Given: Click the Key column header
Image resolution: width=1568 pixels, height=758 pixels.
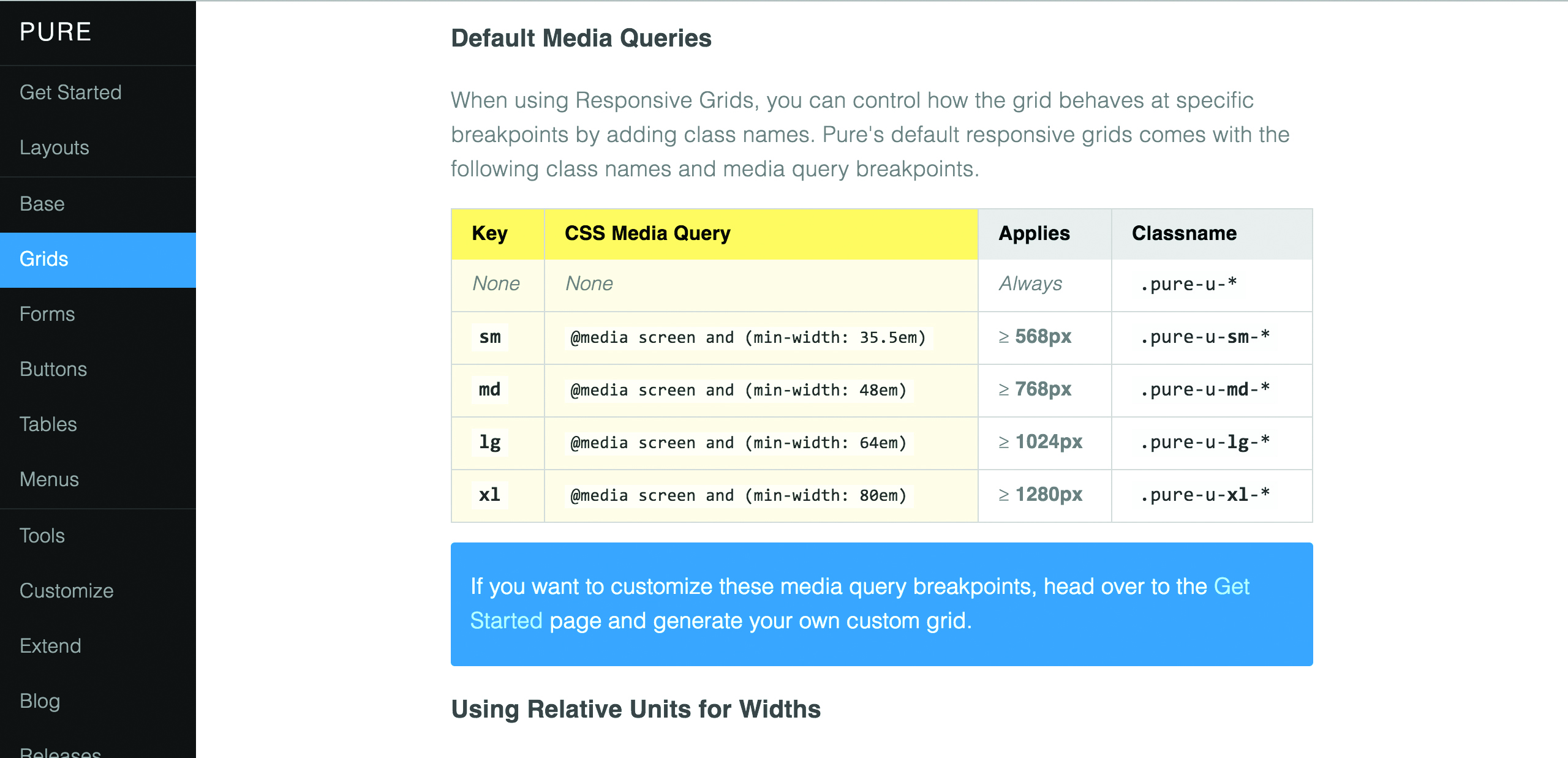Looking at the screenshot, I should tap(489, 233).
